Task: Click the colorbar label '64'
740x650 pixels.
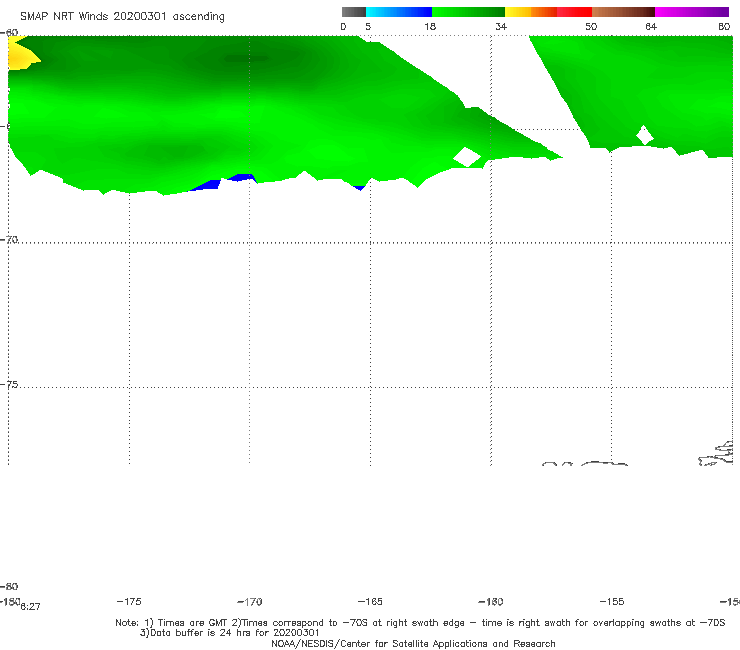Action: 651,27
